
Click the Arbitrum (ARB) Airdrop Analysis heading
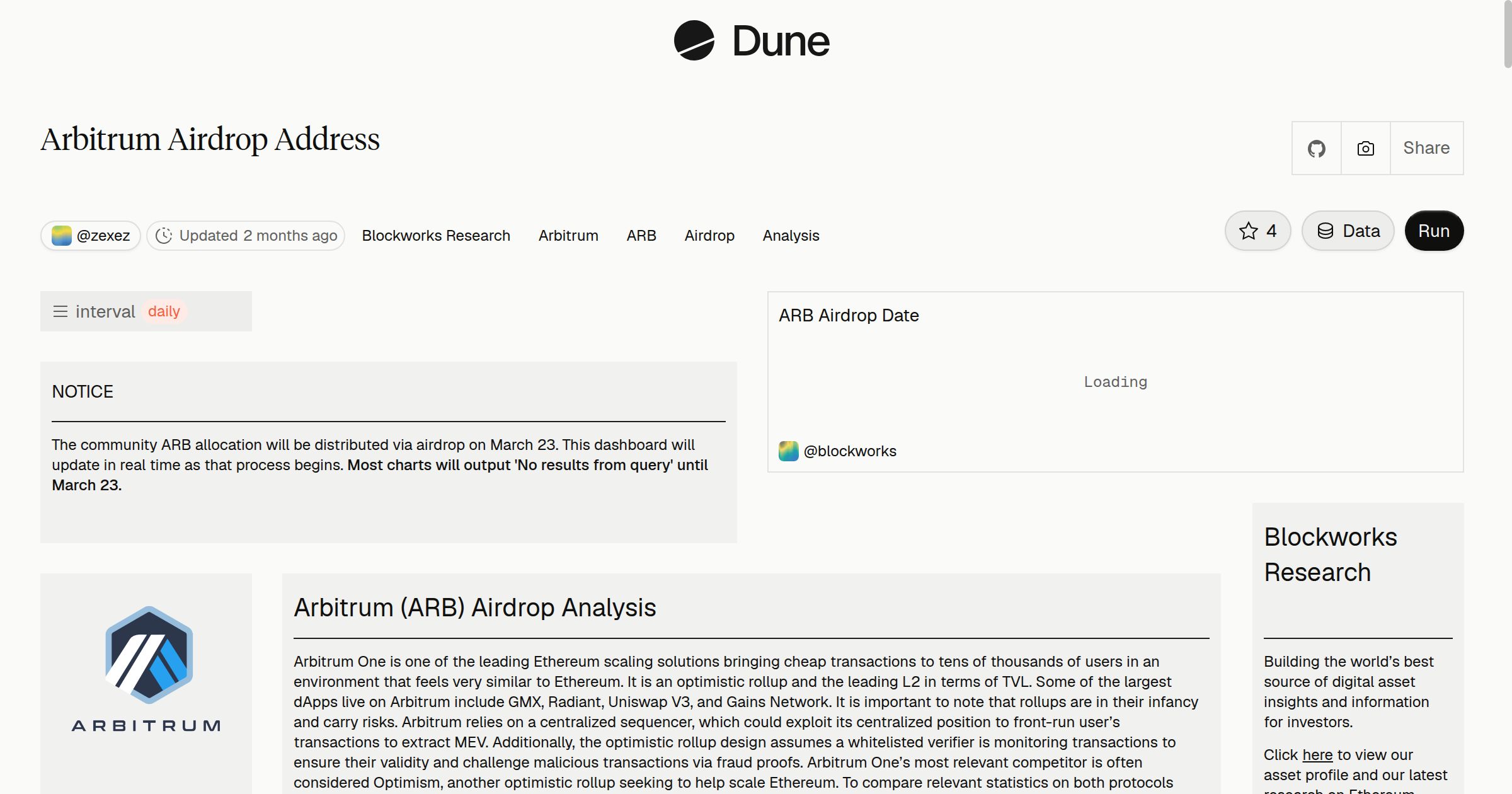(475, 607)
